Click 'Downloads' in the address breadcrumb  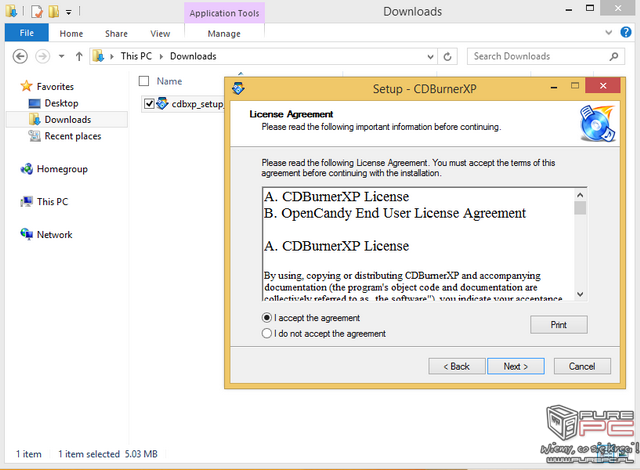tap(193, 56)
